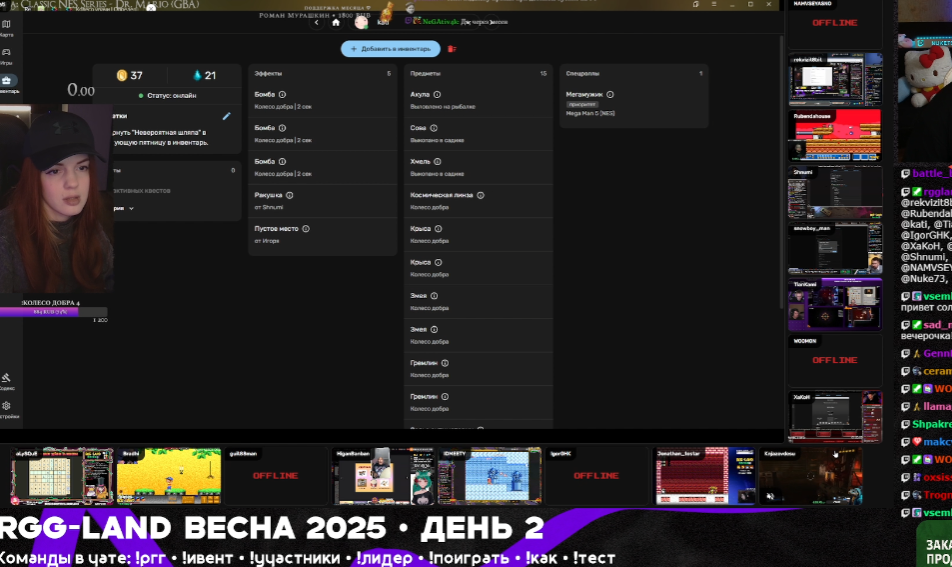Click the pencil edit icon in notes
The image size is (952, 567).
click(x=226, y=116)
